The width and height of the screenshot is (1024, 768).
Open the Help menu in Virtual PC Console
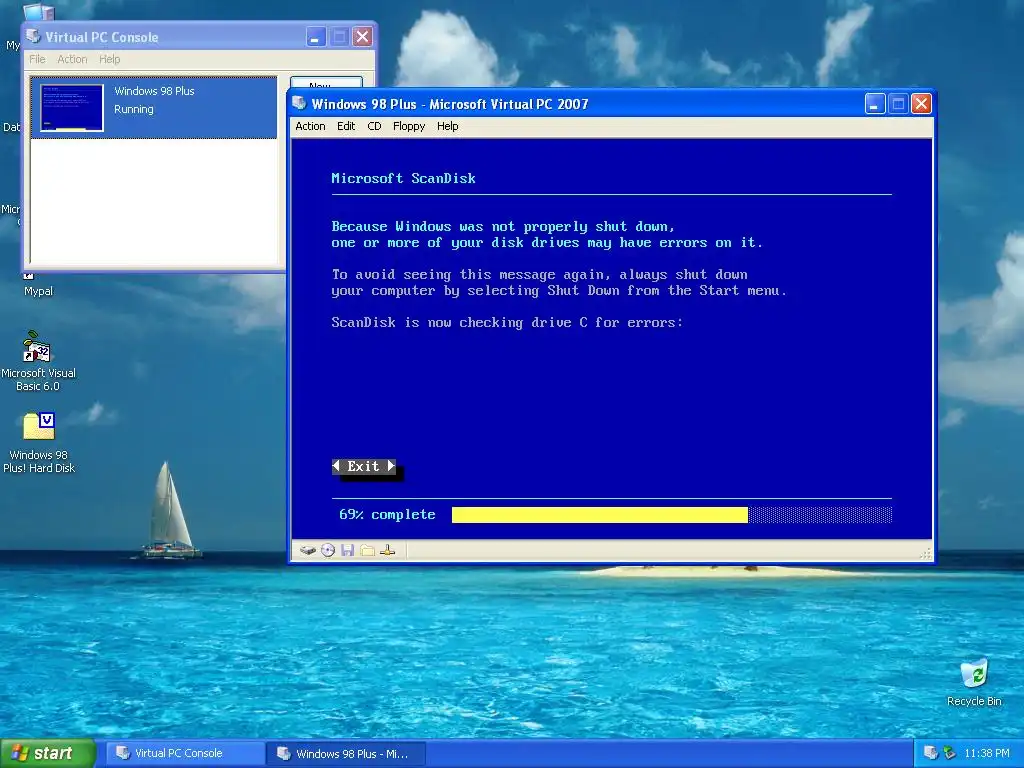(110, 59)
